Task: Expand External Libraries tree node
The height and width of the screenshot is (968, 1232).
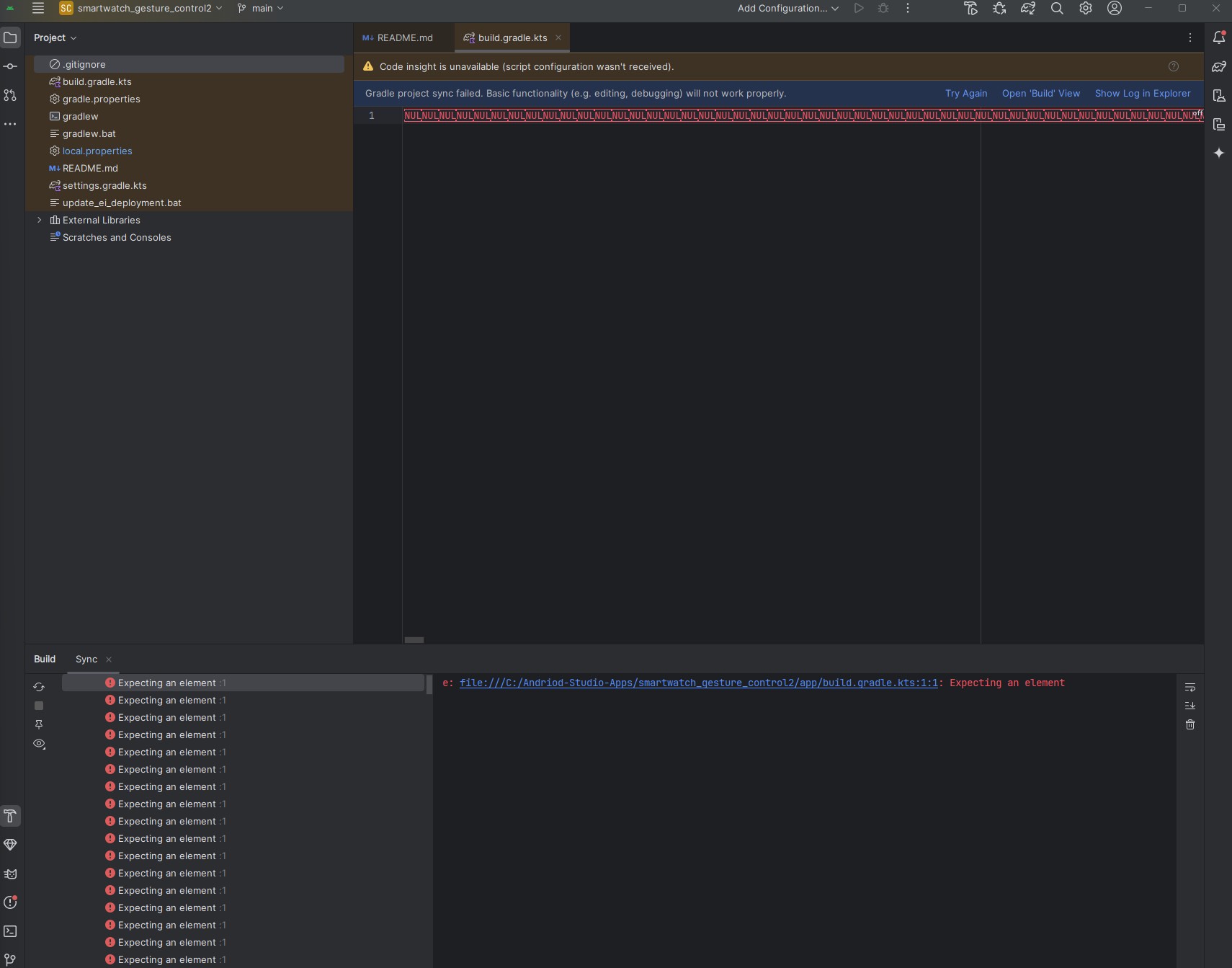Action: tap(40, 220)
